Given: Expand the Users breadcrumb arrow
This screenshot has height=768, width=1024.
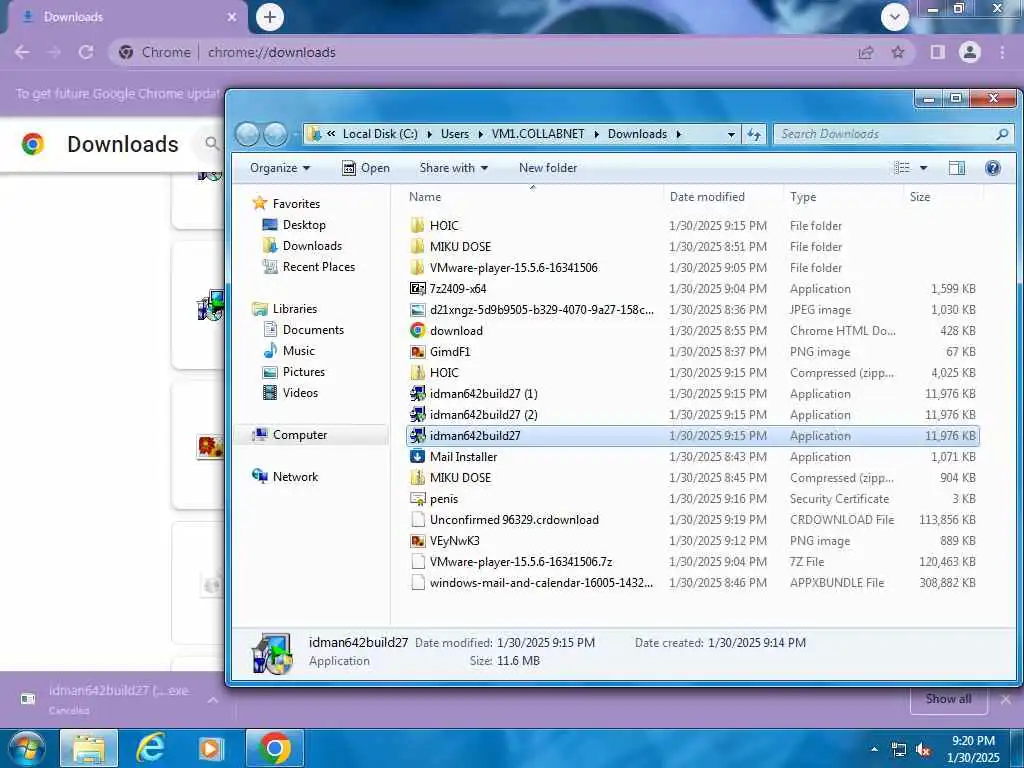Looking at the screenshot, I should tap(481, 135).
